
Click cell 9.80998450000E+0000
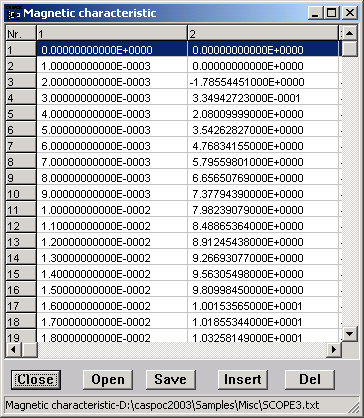point(263,289)
